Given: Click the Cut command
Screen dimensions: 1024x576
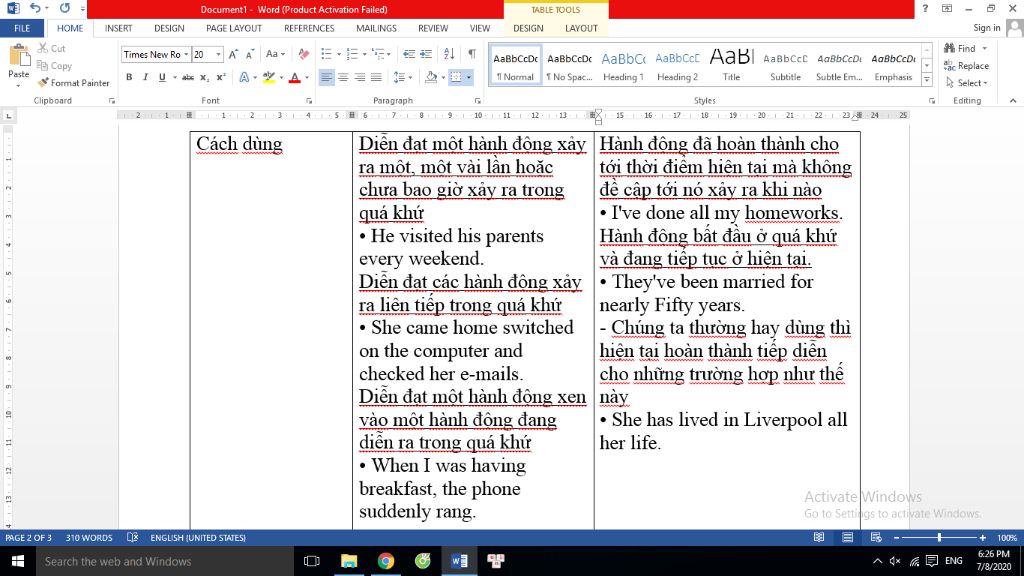Looking at the screenshot, I should (52, 48).
